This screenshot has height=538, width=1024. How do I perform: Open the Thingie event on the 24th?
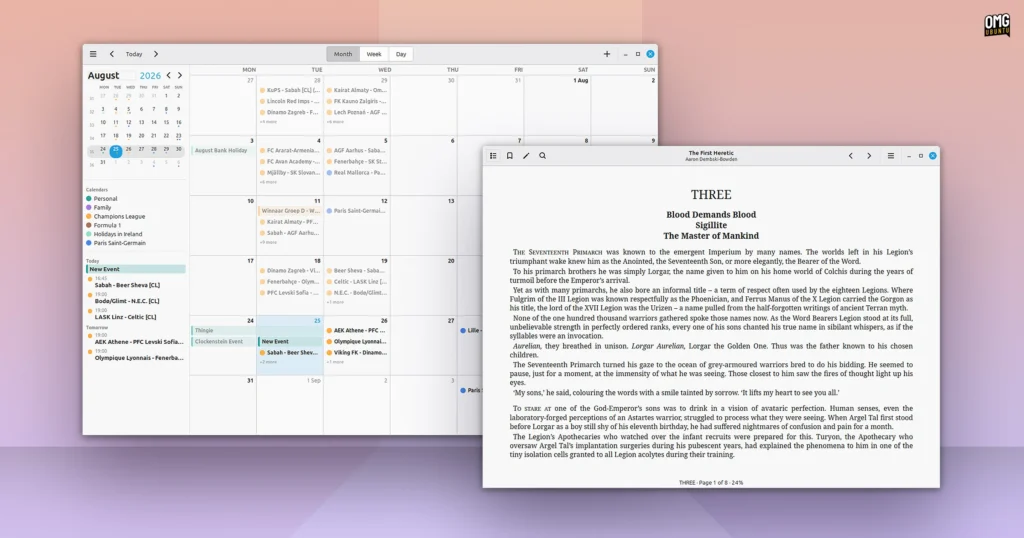[223, 330]
